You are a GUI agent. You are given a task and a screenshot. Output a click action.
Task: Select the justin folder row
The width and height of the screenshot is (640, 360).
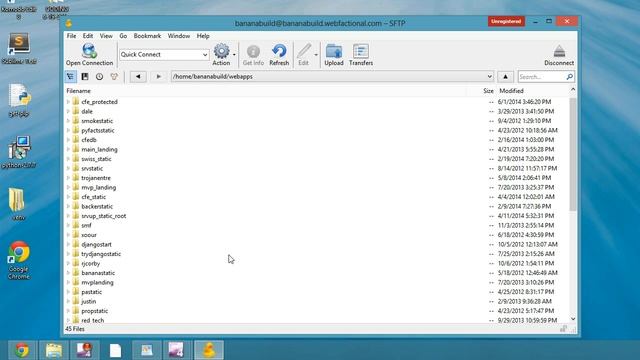pos(318,301)
